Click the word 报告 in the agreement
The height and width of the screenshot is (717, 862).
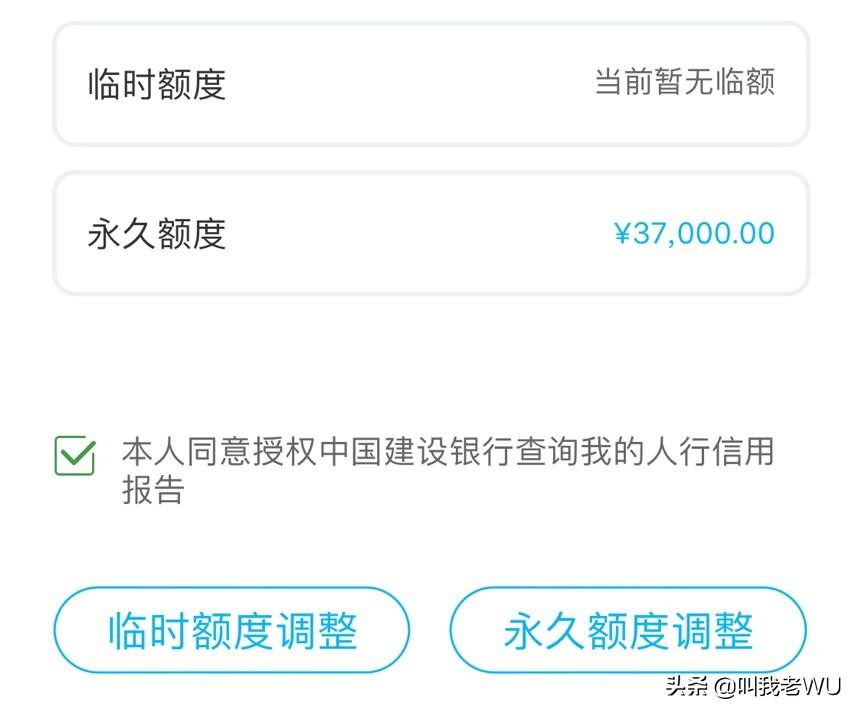coord(152,490)
